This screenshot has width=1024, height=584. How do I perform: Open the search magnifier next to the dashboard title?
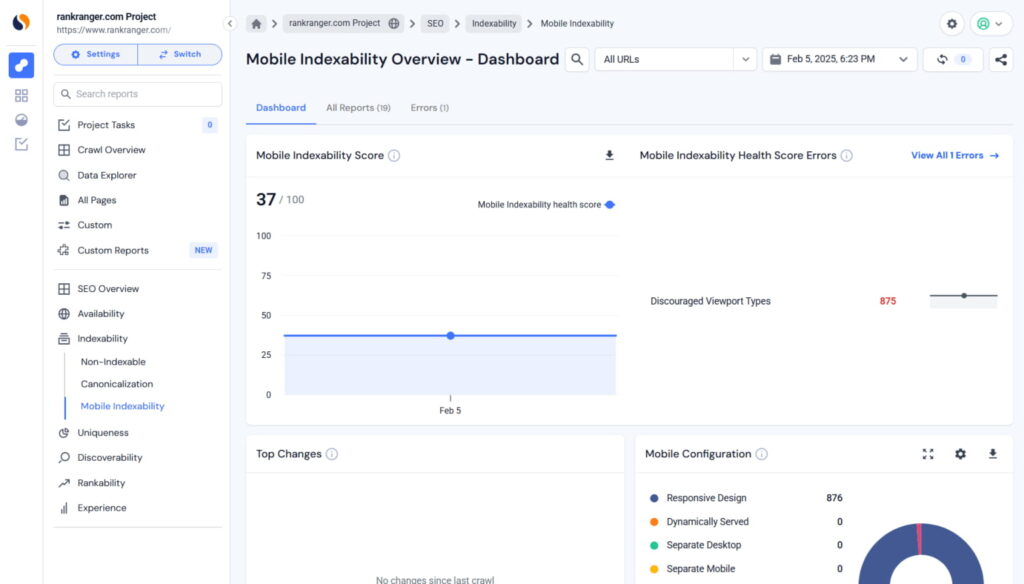click(x=577, y=60)
